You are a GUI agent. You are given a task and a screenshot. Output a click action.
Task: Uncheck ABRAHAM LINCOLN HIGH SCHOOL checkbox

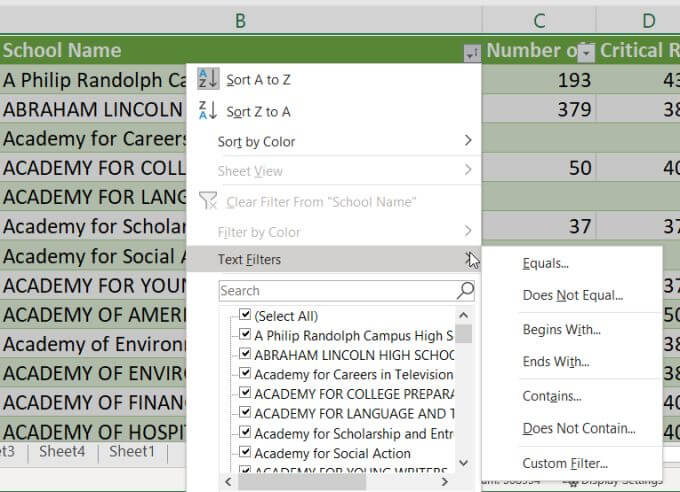pyautogui.click(x=245, y=355)
